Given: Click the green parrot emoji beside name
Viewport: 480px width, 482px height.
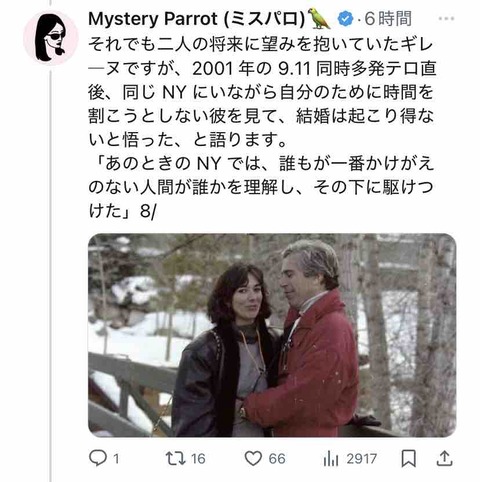Looking at the screenshot, I should [x=319, y=19].
